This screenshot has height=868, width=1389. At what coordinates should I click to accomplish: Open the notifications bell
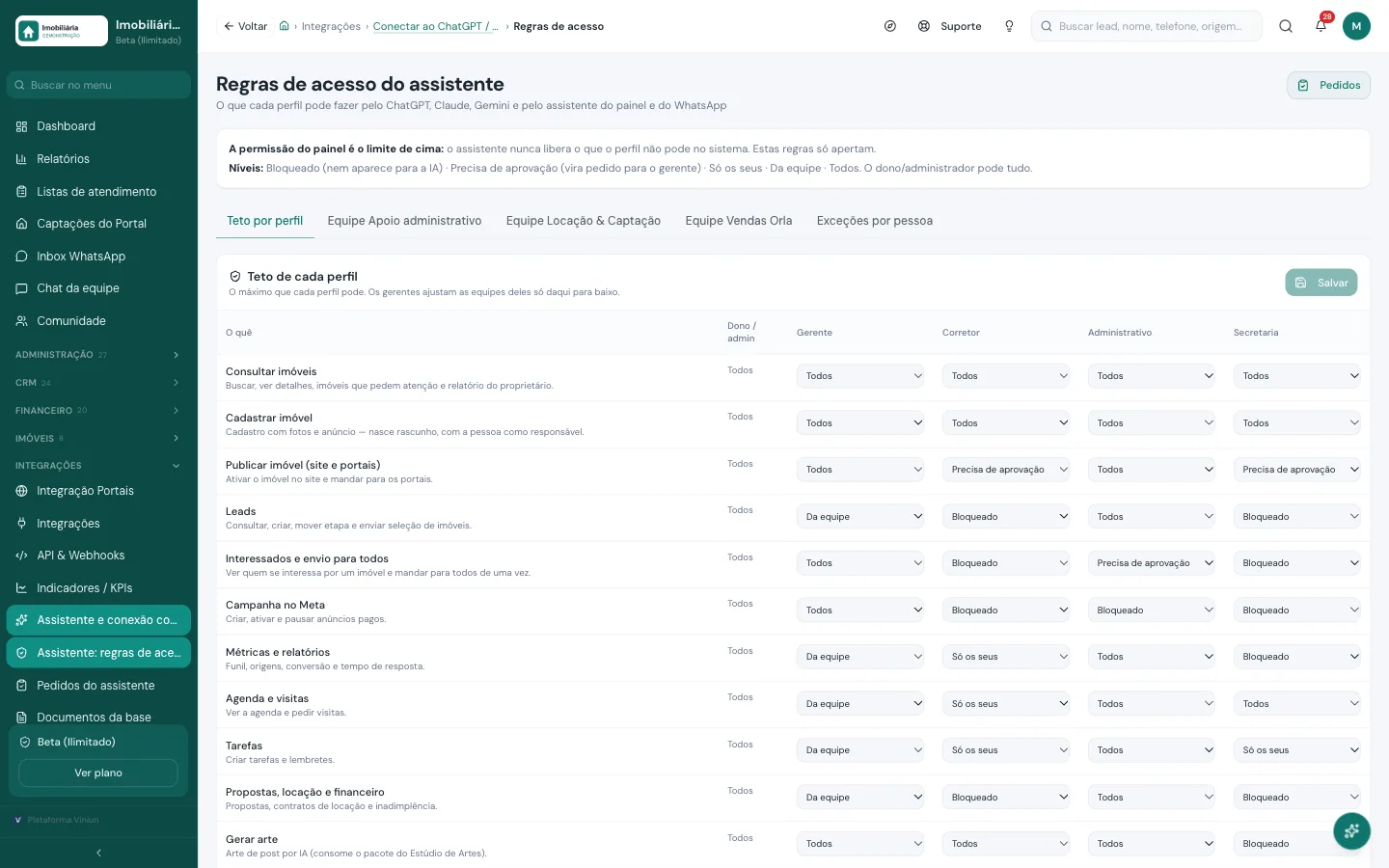click(1321, 26)
